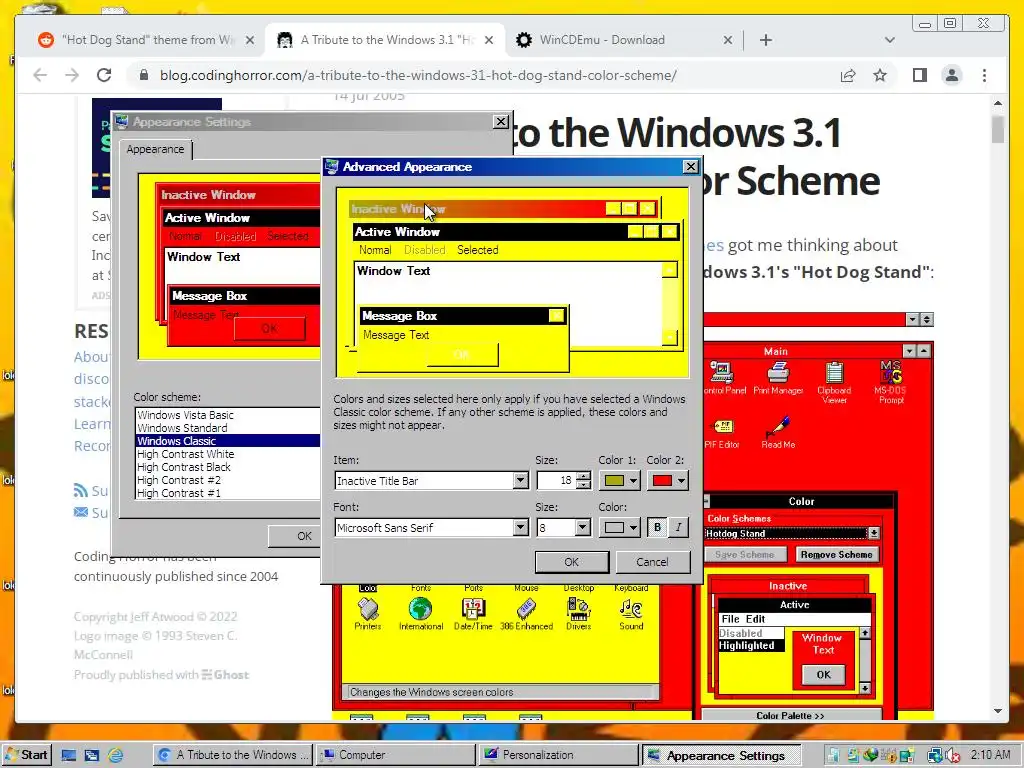Screen dimensions: 1024x768
Task: Click the International globe icon in the image
Action: pos(421,614)
